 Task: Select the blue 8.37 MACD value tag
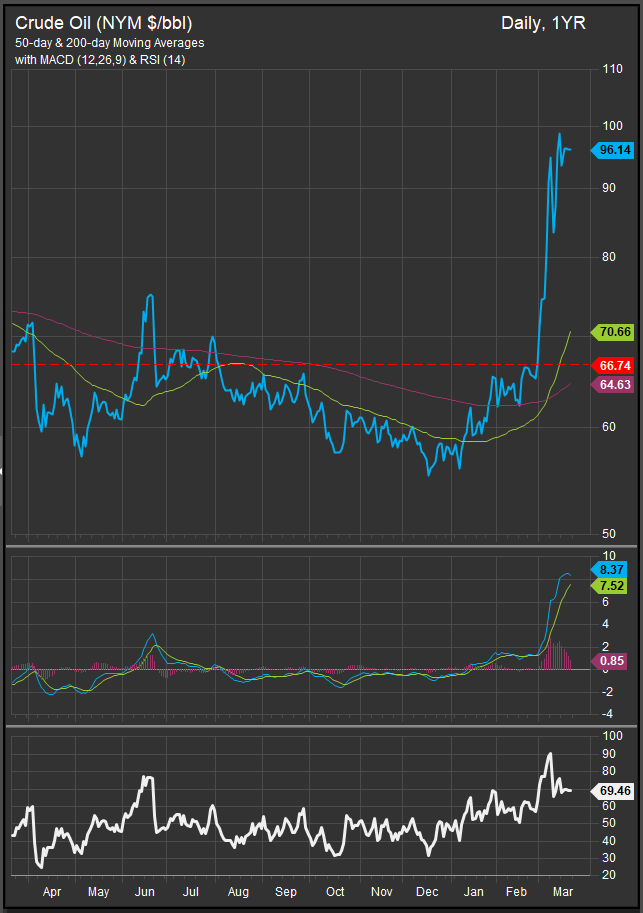click(x=612, y=568)
